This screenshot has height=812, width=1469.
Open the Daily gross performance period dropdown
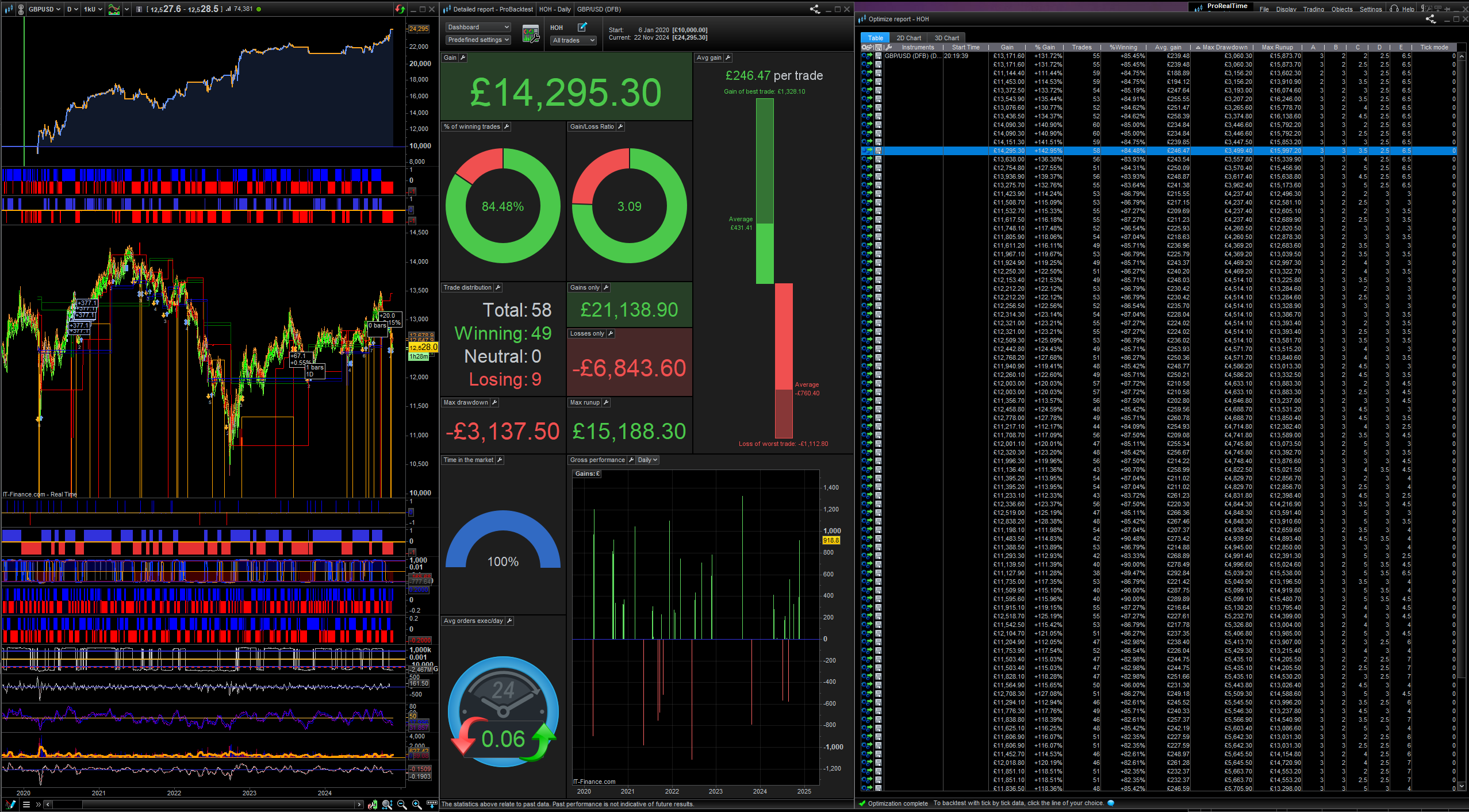click(647, 460)
